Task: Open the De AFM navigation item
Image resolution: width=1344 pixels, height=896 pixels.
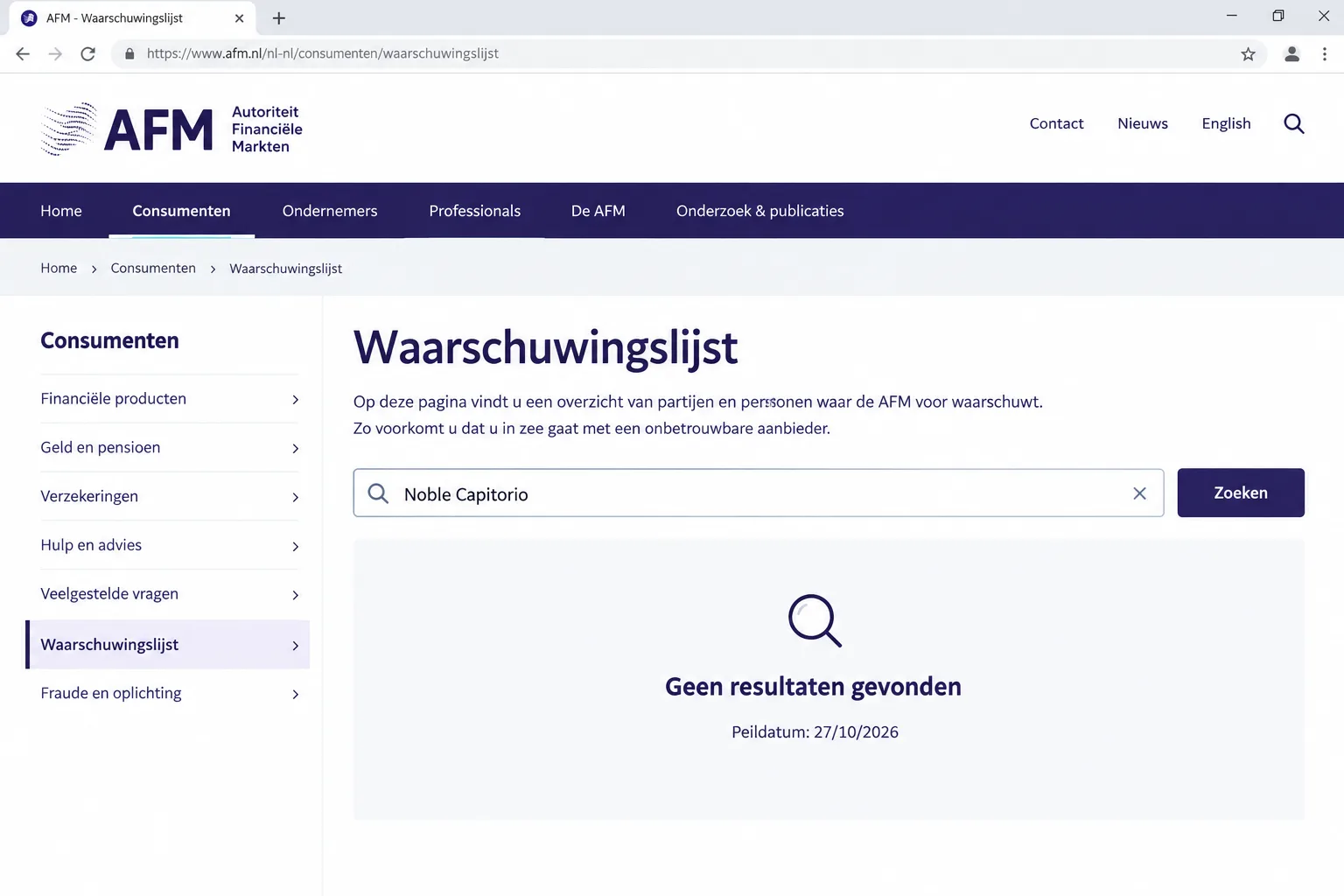Action: [x=598, y=211]
